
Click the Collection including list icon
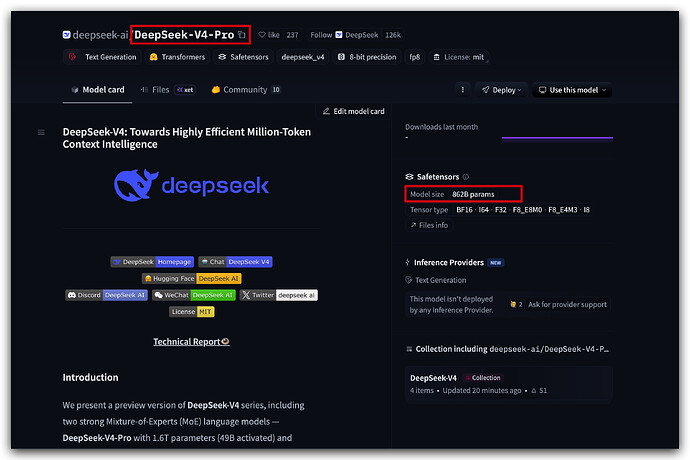[409, 349]
